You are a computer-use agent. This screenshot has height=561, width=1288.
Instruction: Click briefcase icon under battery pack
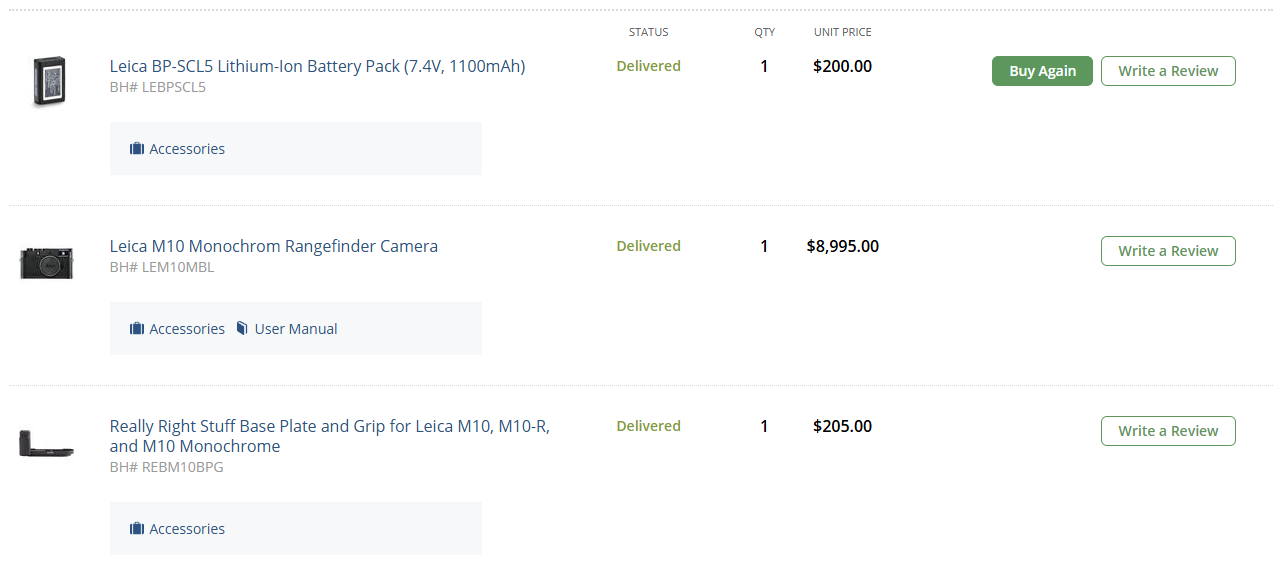tap(137, 149)
